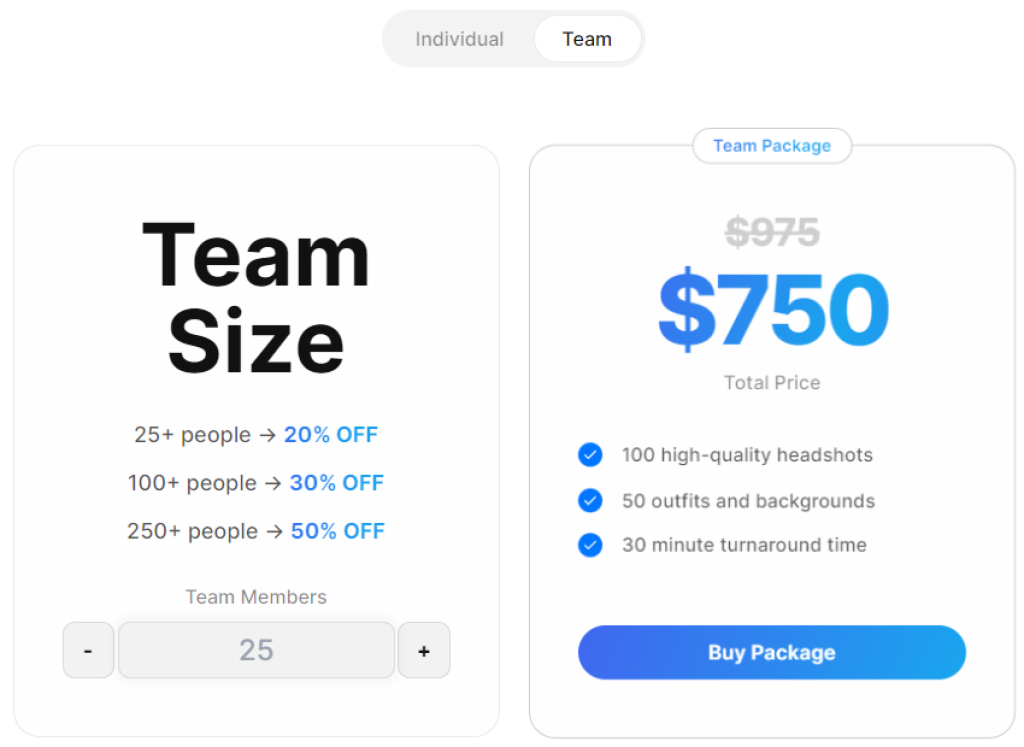Click the 50% OFF discount text
This screenshot has width=1024, height=747.
[x=337, y=531]
